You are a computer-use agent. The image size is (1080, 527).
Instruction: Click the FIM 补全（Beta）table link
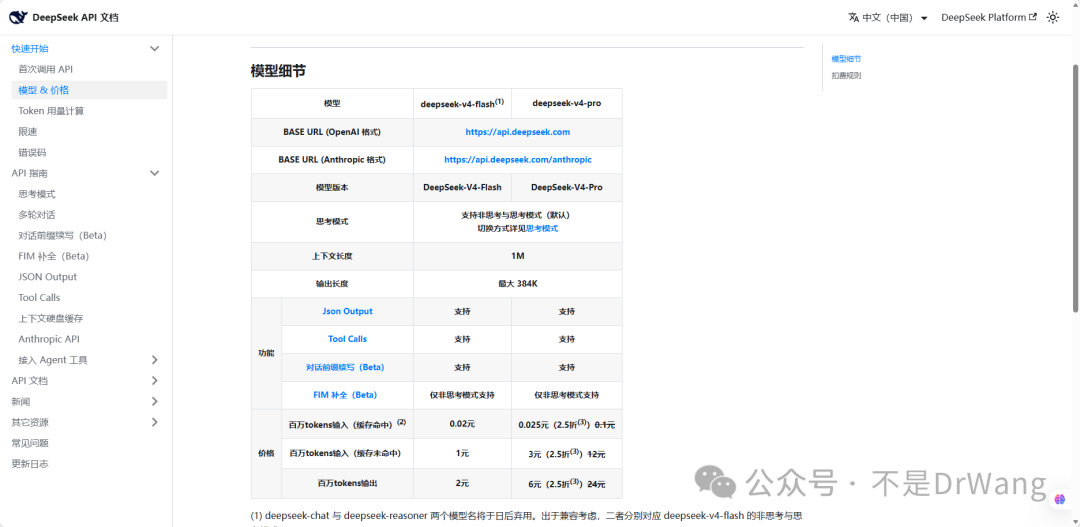[x=345, y=395]
